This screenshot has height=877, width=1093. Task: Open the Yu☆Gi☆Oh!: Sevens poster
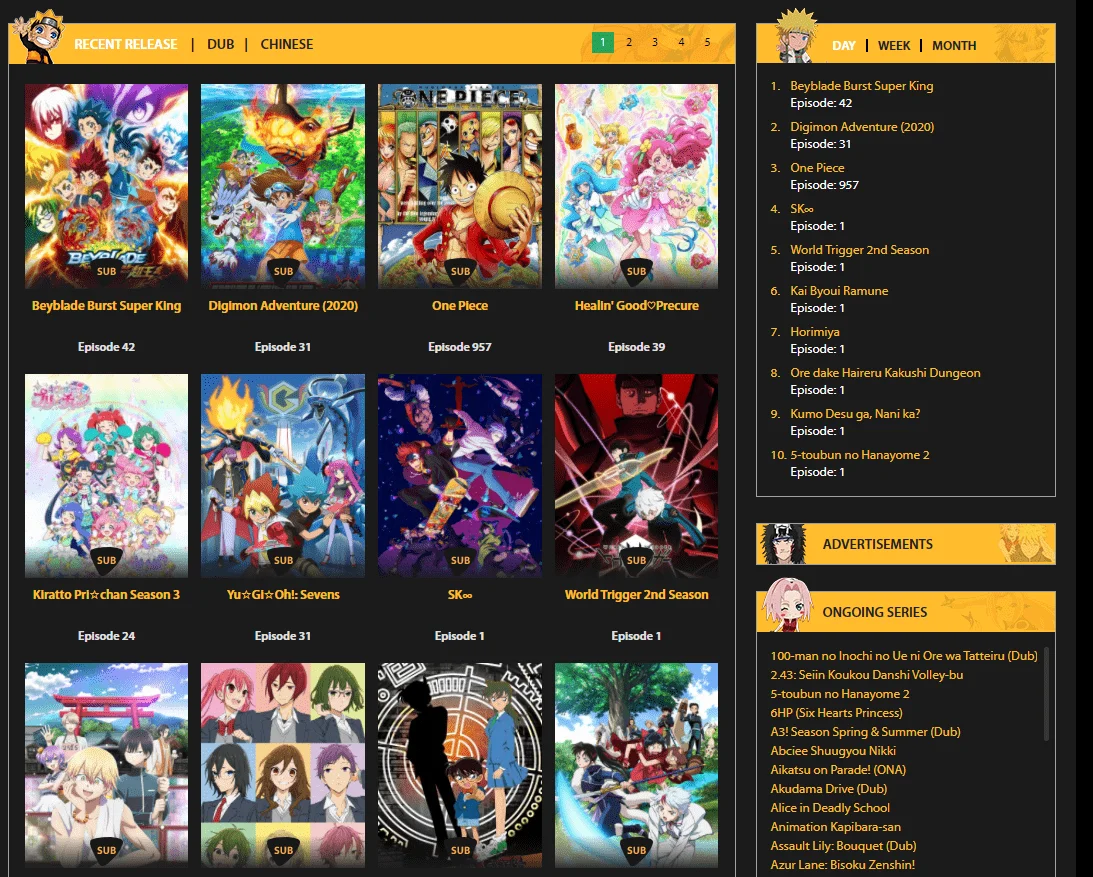click(x=283, y=475)
